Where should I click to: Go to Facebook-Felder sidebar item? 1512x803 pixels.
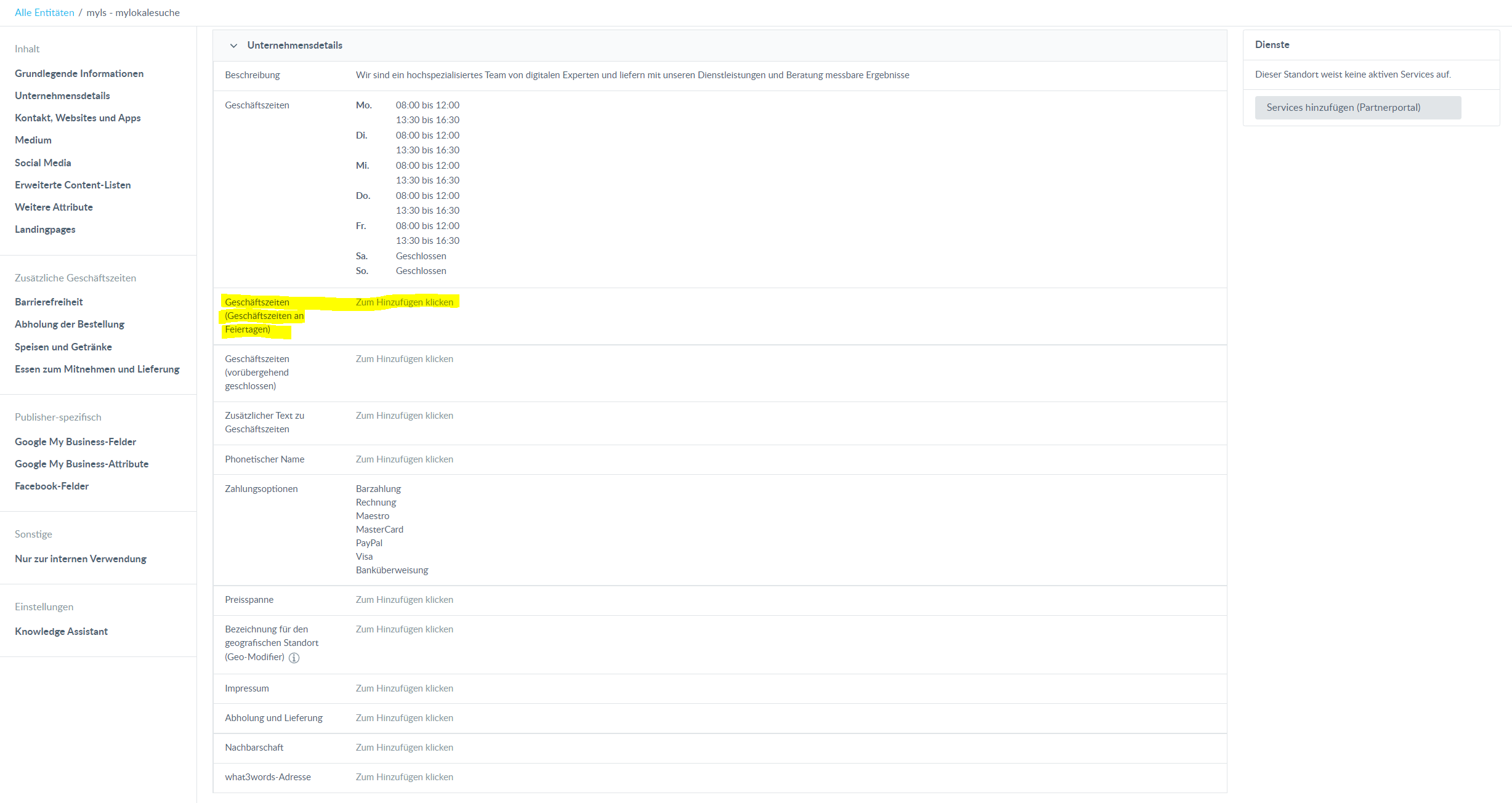click(x=52, y=486)
